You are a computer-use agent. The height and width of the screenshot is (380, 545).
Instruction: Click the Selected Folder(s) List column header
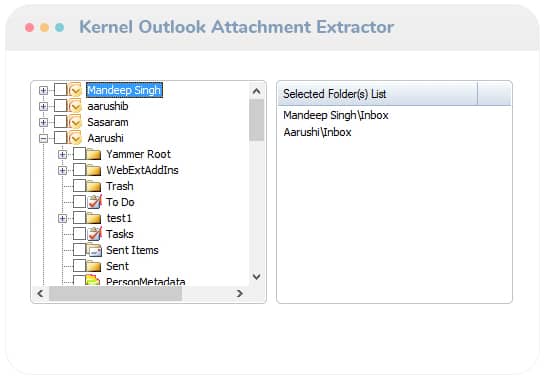(377, 94)
